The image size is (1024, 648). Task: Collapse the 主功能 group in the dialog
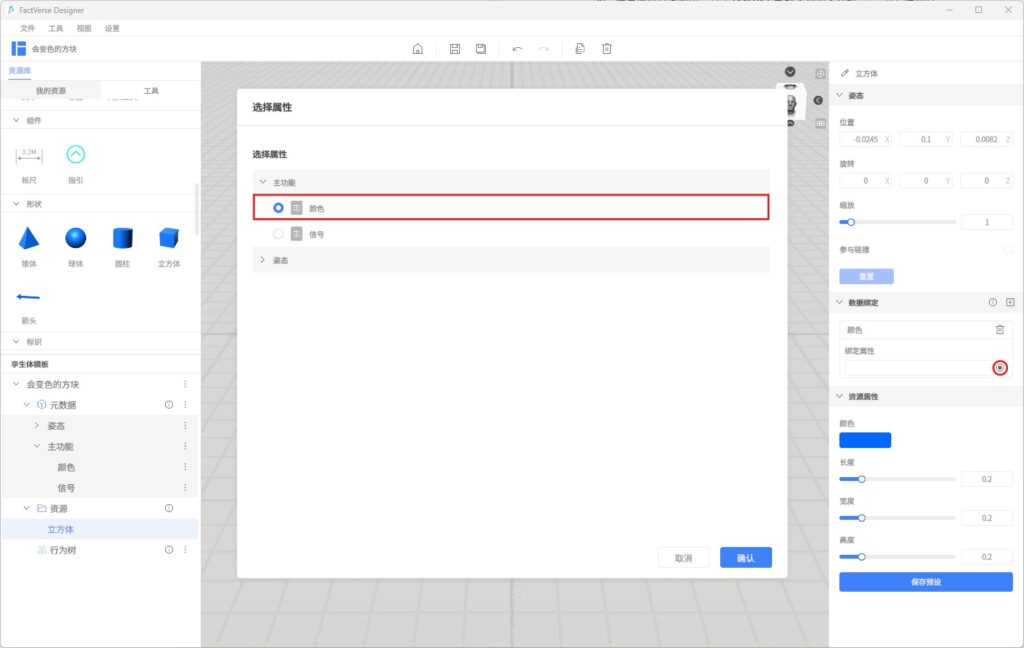(x=263, y=182)
